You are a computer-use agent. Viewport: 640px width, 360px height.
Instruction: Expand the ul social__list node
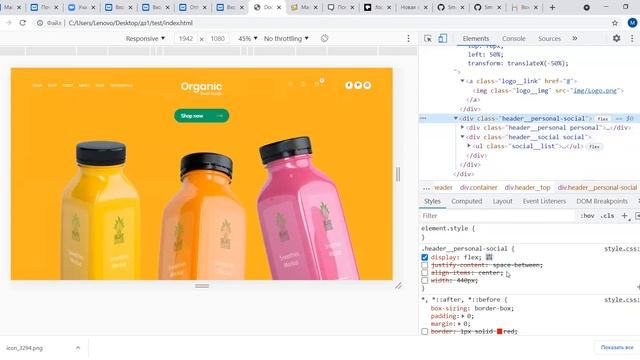coord(469,146)
